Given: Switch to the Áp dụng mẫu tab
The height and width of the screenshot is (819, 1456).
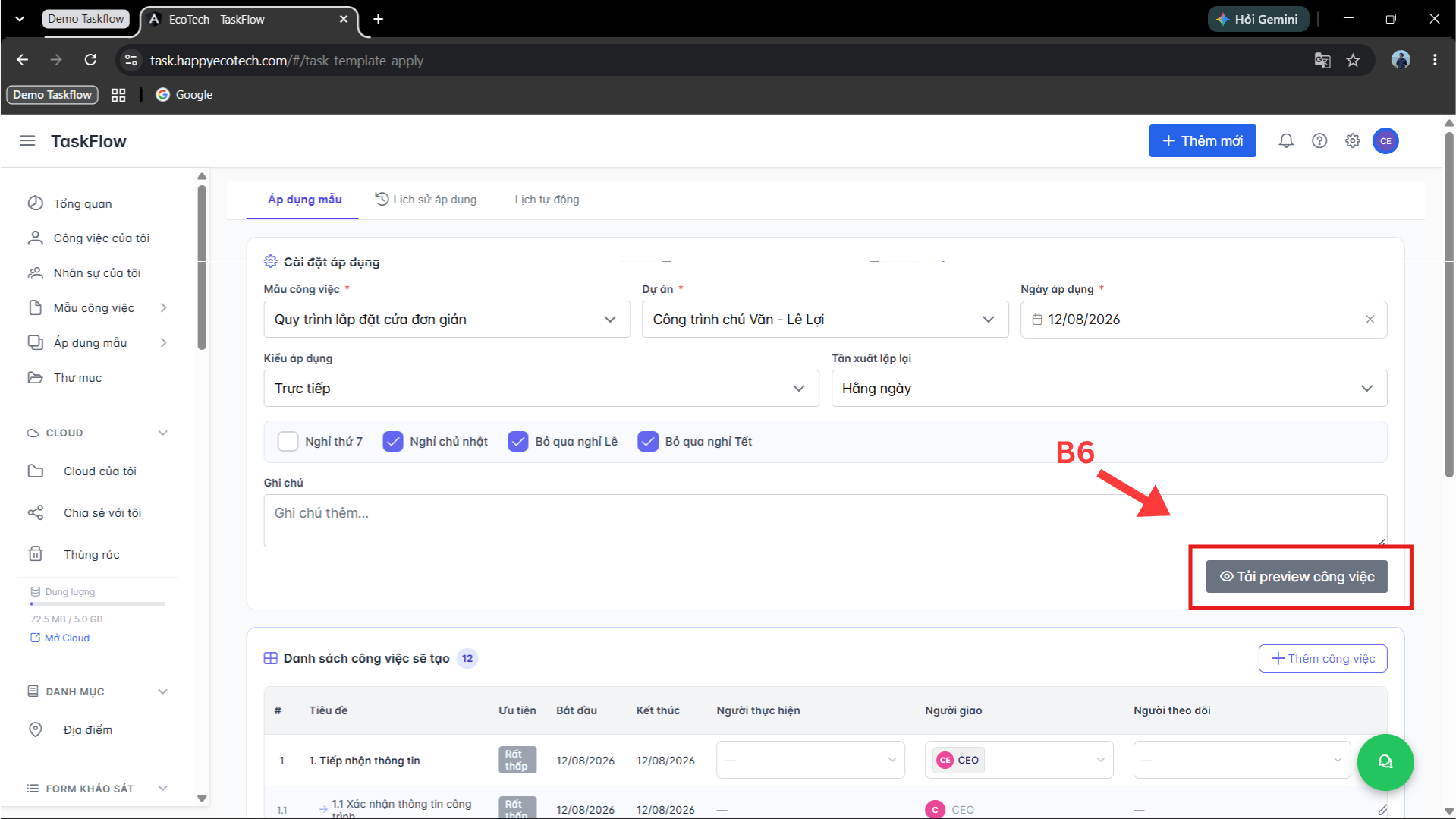Looking at the screenshot, I should [x=304, y=200].
